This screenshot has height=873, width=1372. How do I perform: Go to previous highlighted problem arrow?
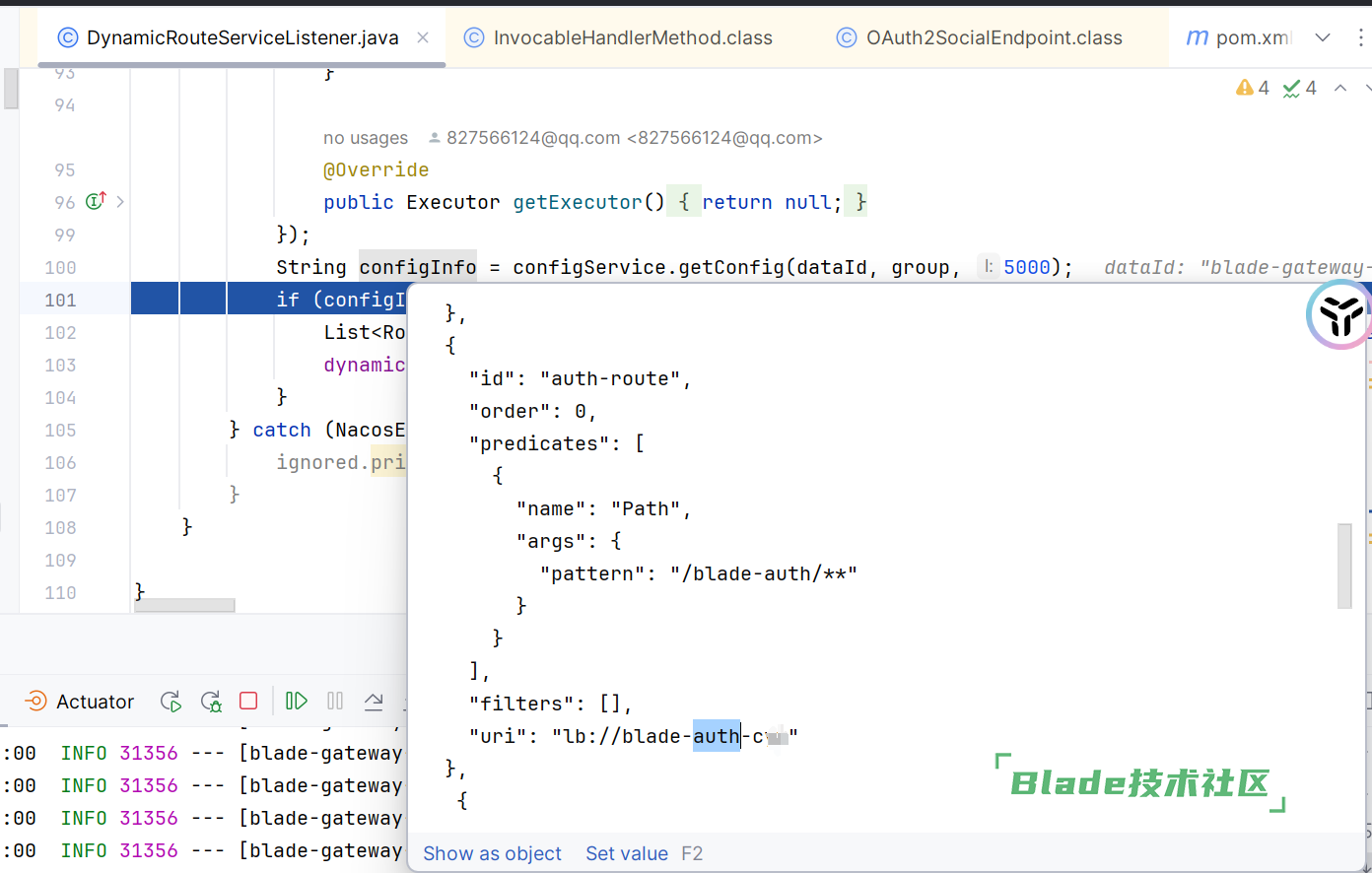pyautogui.click(x=1340, y=88)
